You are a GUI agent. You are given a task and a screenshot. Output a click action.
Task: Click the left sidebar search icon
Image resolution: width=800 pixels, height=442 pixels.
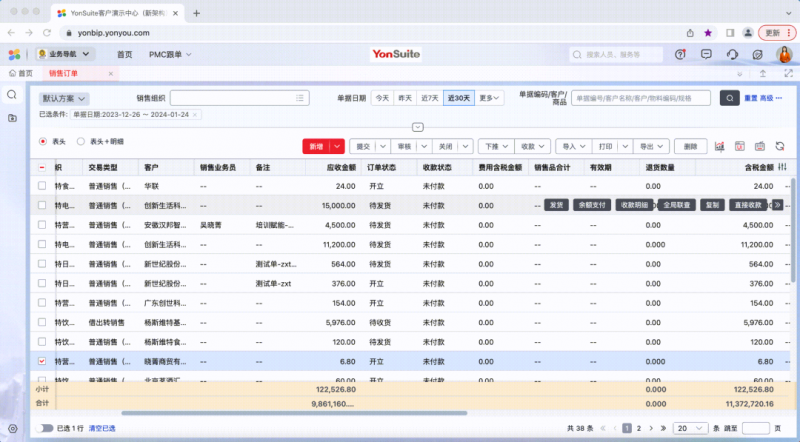[x=12, y=95]
